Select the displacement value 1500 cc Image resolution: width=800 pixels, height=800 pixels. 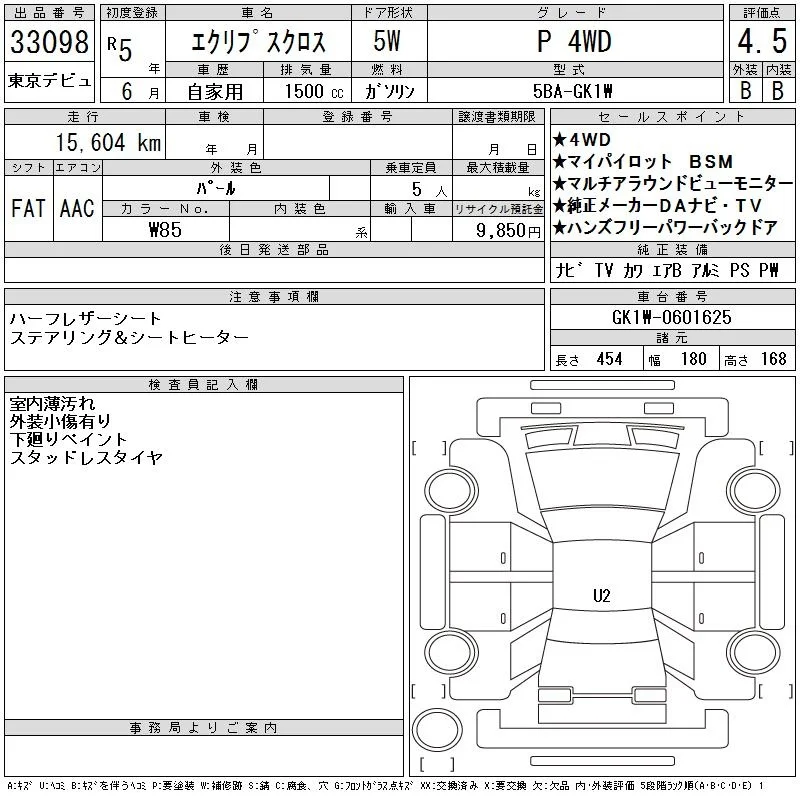tap(314, 91)
